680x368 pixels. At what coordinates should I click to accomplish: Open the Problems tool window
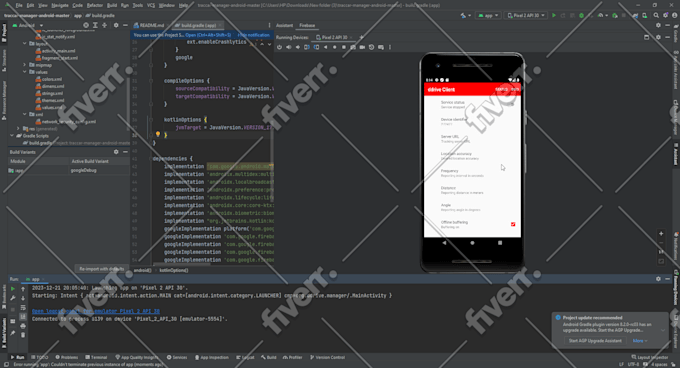coord(66,357)
